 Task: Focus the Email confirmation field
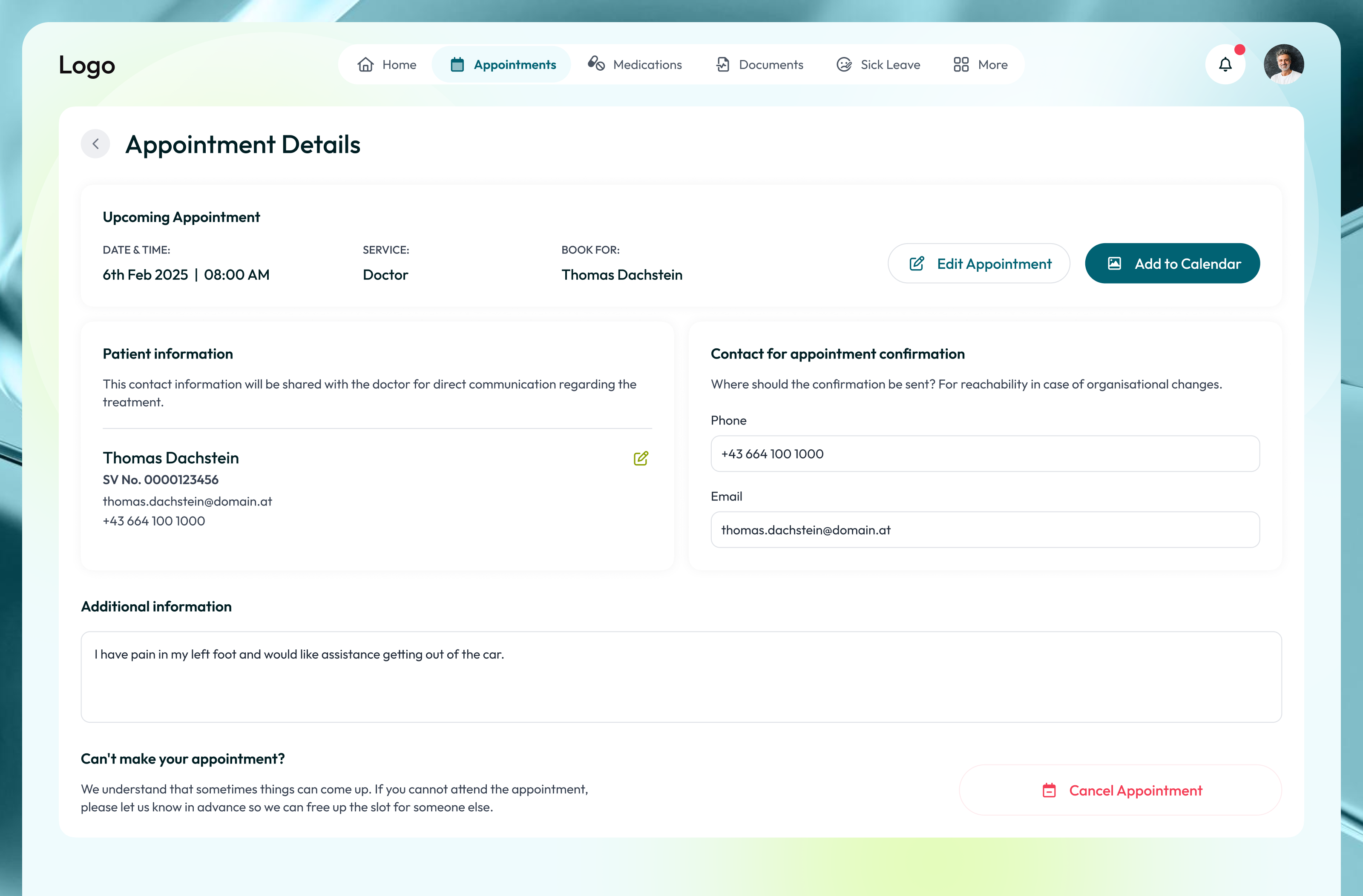(x=984, y=530)
